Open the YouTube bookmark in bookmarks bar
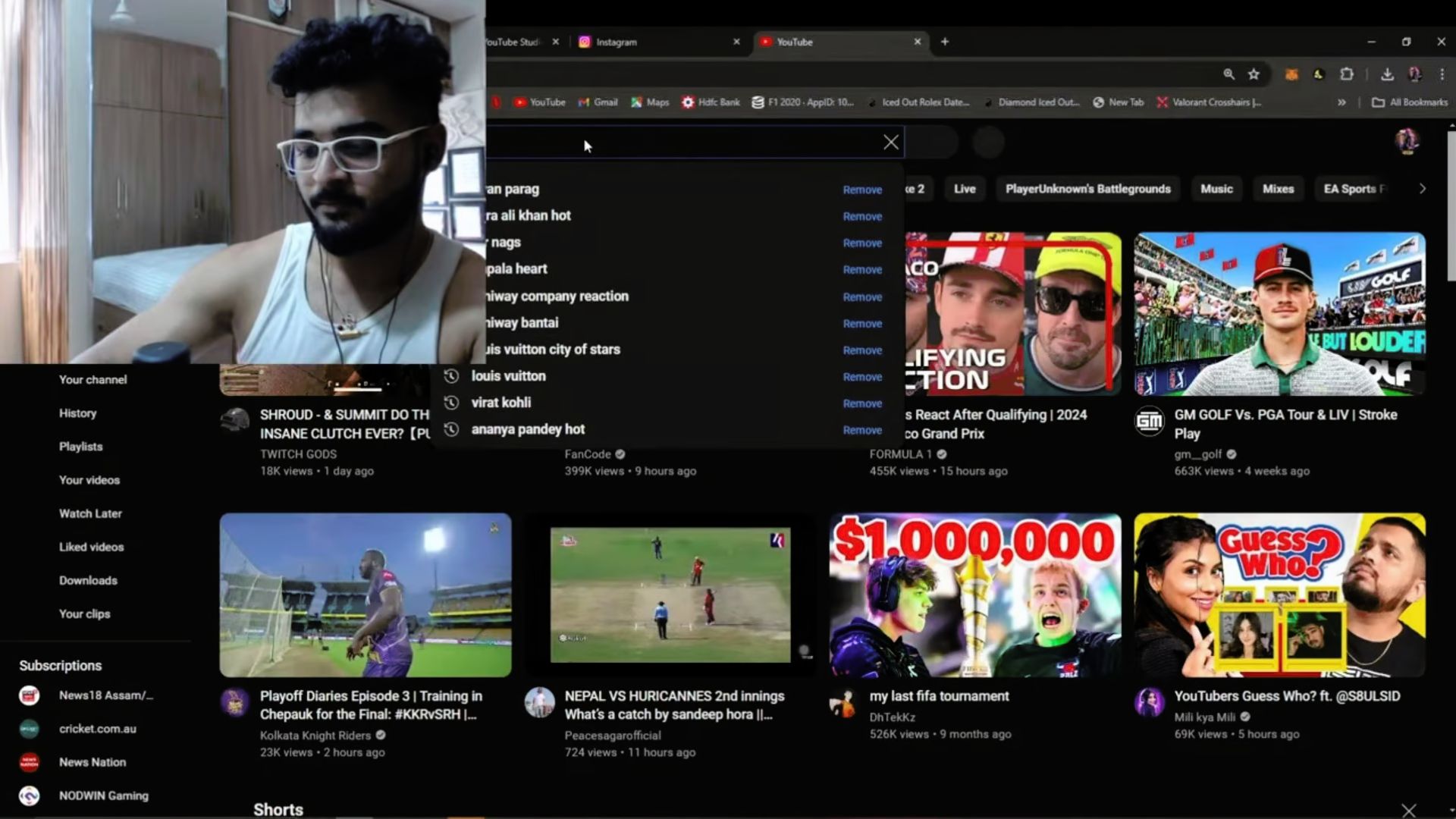Viewport: 1456px width, 819px height. (x=539, y=102)
